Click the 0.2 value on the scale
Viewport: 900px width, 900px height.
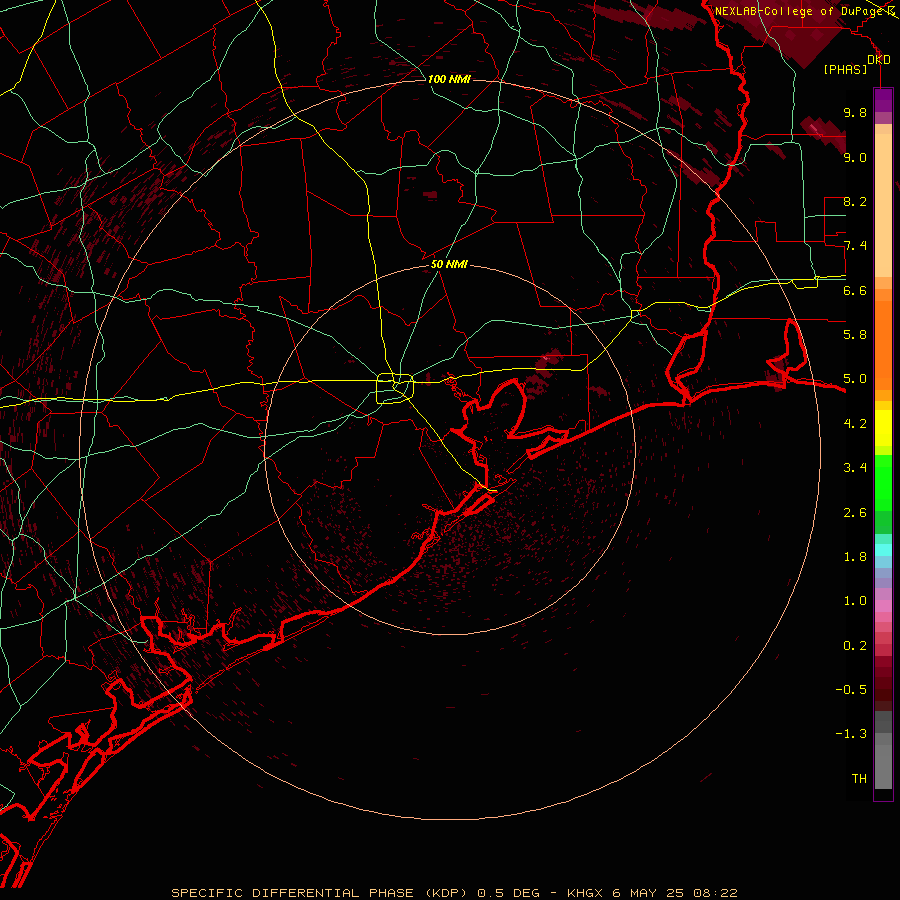coord(855,646)
